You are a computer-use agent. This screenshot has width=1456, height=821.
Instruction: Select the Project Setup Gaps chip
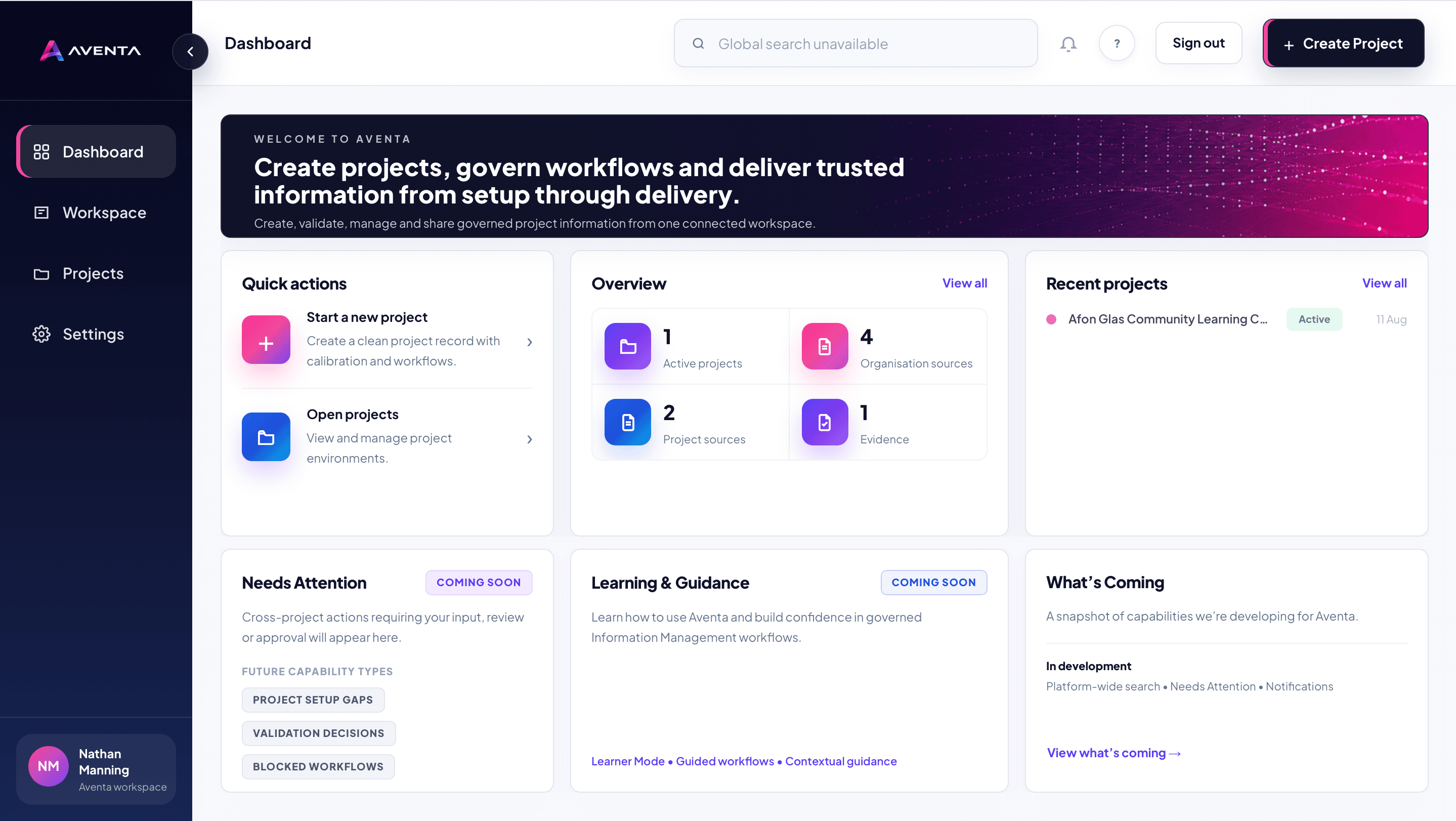pos(313,700)
